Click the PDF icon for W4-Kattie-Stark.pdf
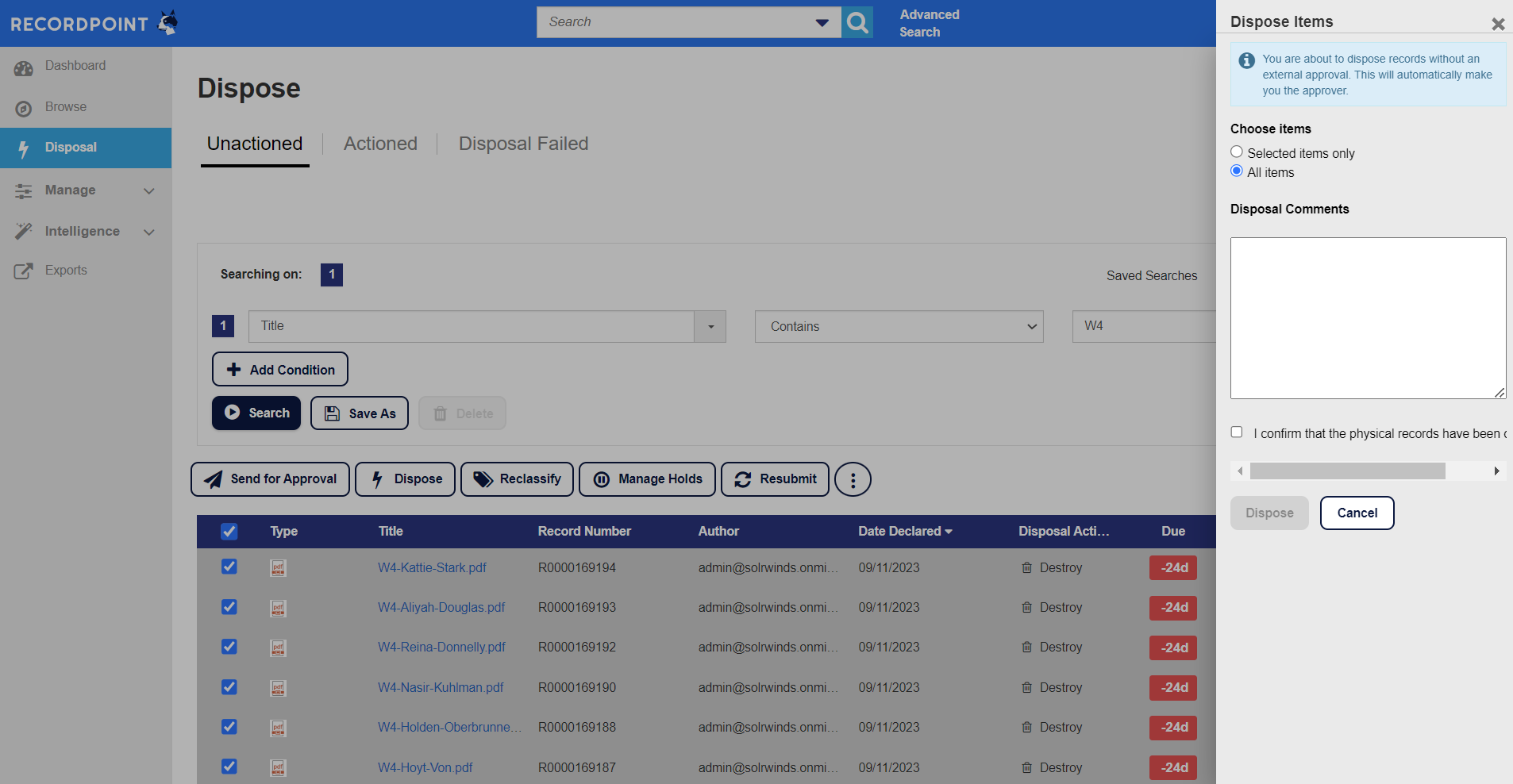 [x=278, y=568]
